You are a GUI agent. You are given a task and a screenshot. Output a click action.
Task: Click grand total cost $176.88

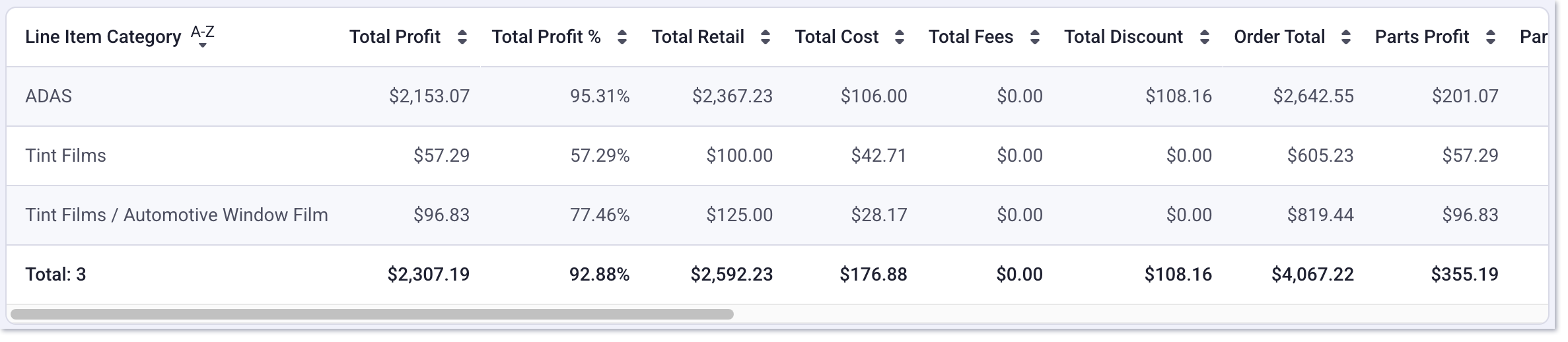(874, 275)
